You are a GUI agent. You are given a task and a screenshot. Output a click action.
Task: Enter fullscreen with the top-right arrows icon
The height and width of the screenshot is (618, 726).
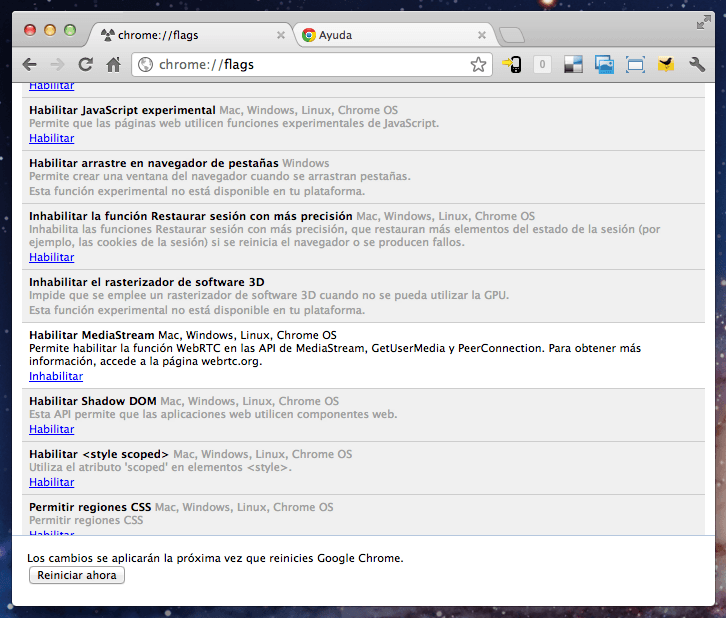click(704, 21)
